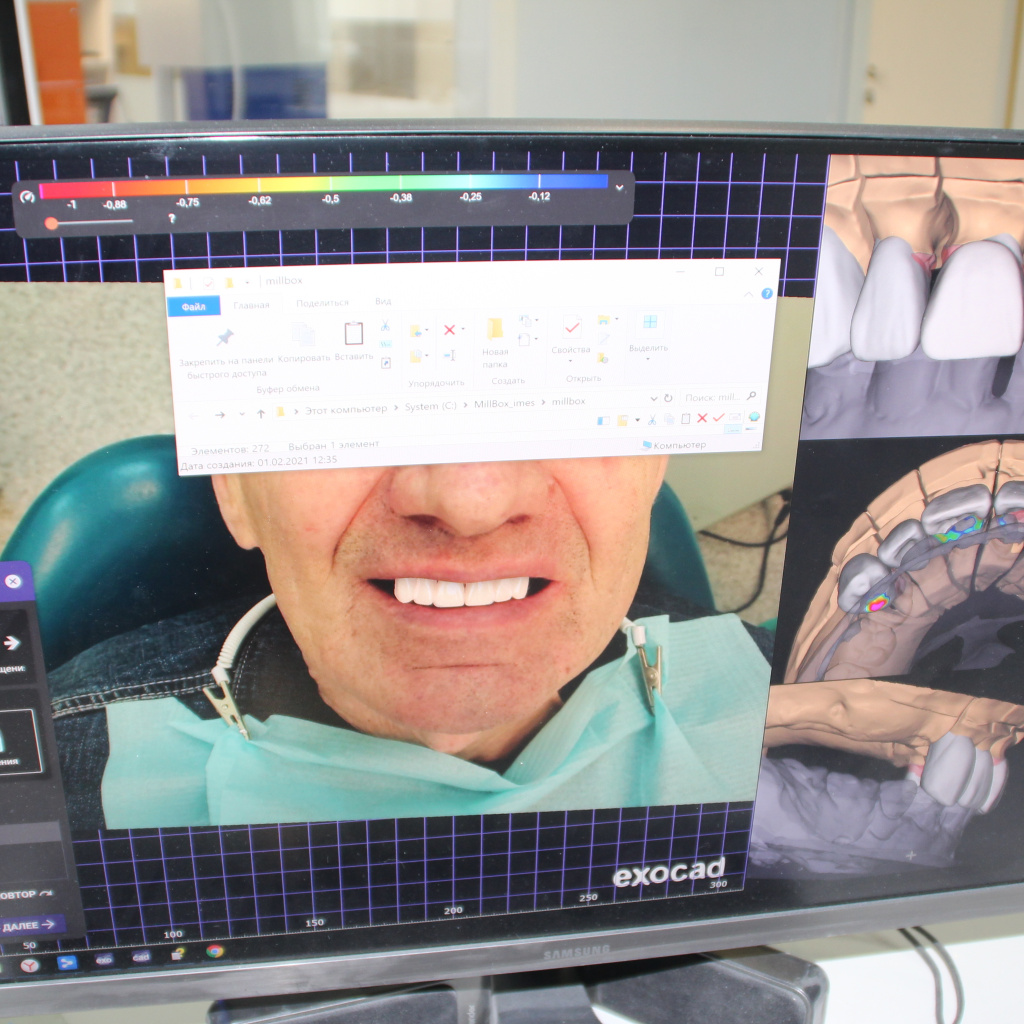Screen dimensions: 1024x1024
Task: Click the gauge icon left of color scale
Action: point(27,197)
